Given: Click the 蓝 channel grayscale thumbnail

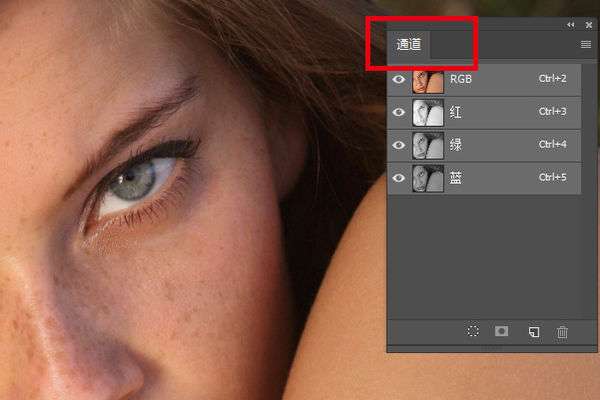Looking at the screenshot, I should pyautogui.click(x=428, y=178).
